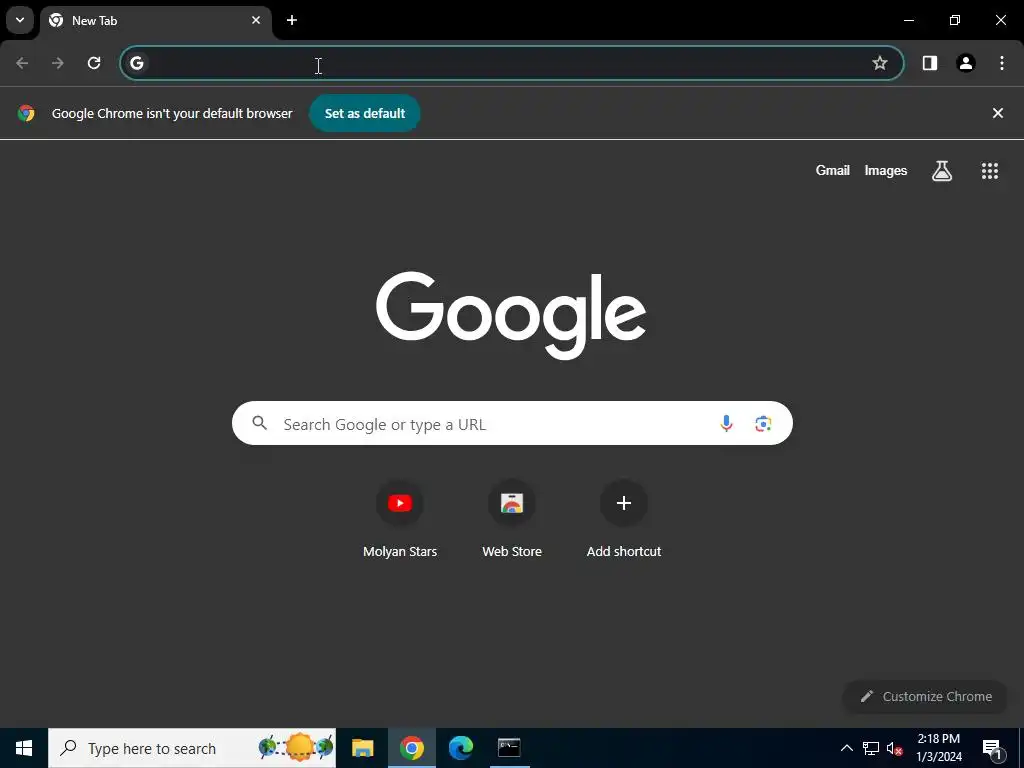Focus the Chrome address bar
1024x768 pixels.
[x=511, y=63]
